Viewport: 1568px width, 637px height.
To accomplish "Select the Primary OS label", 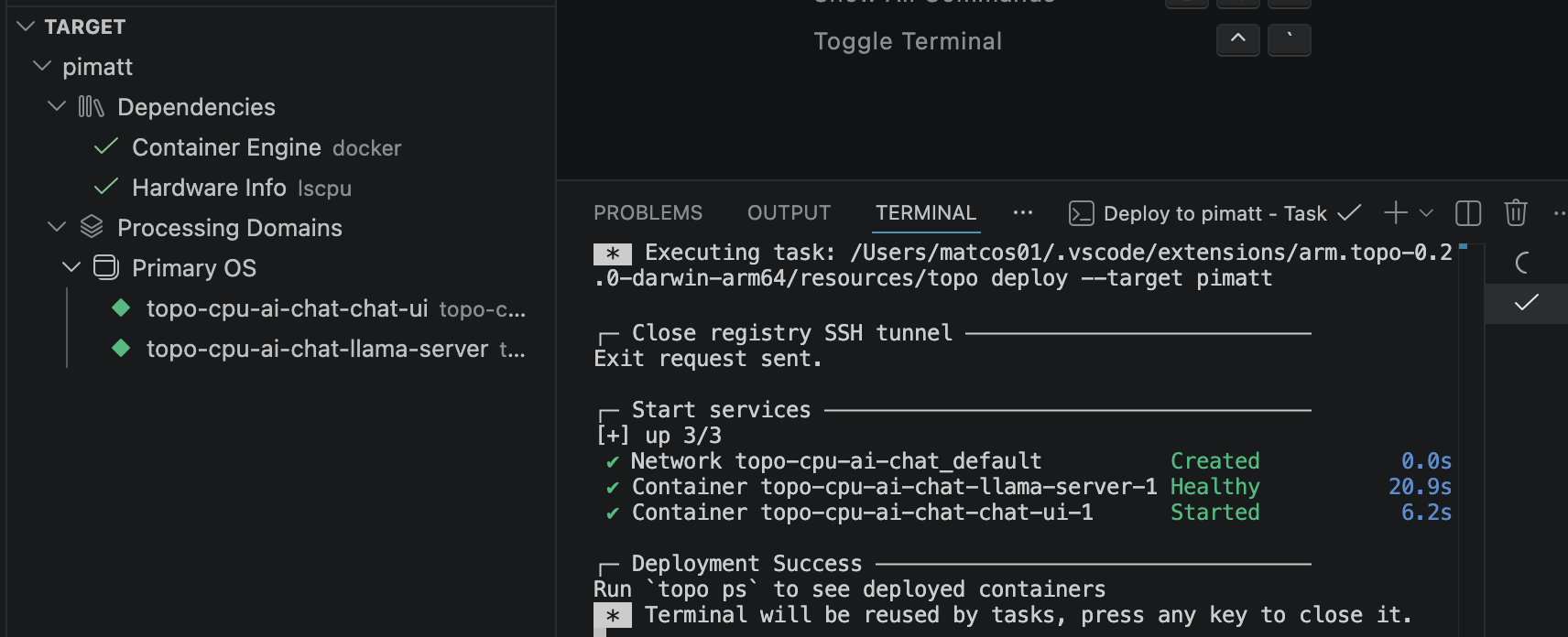I will [x=194, y=268].
